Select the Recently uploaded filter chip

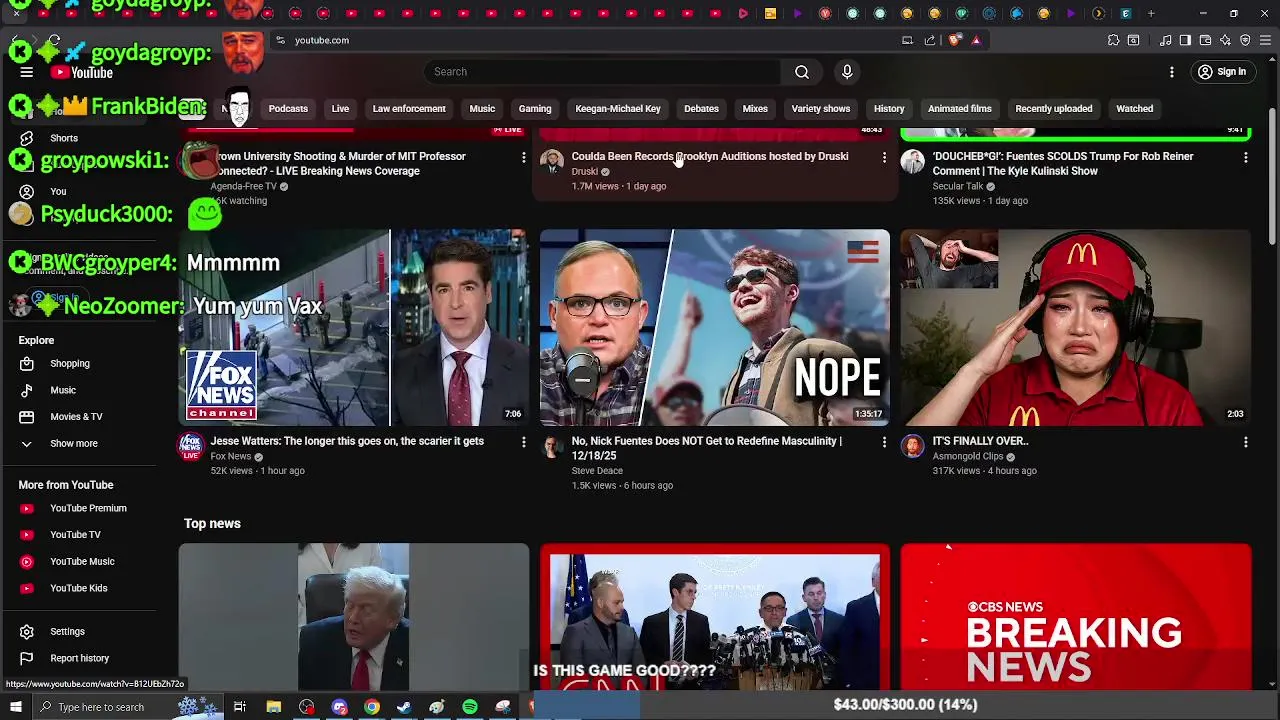point(1054,108)
